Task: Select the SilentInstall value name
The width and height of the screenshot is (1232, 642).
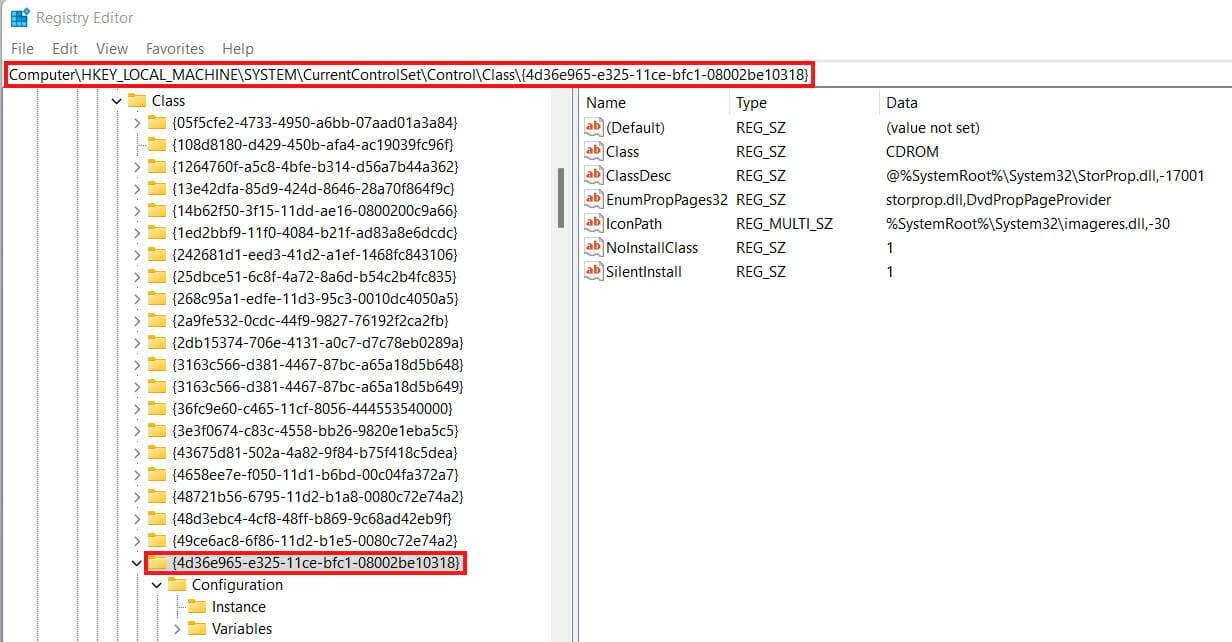Action: click(644, 272)
